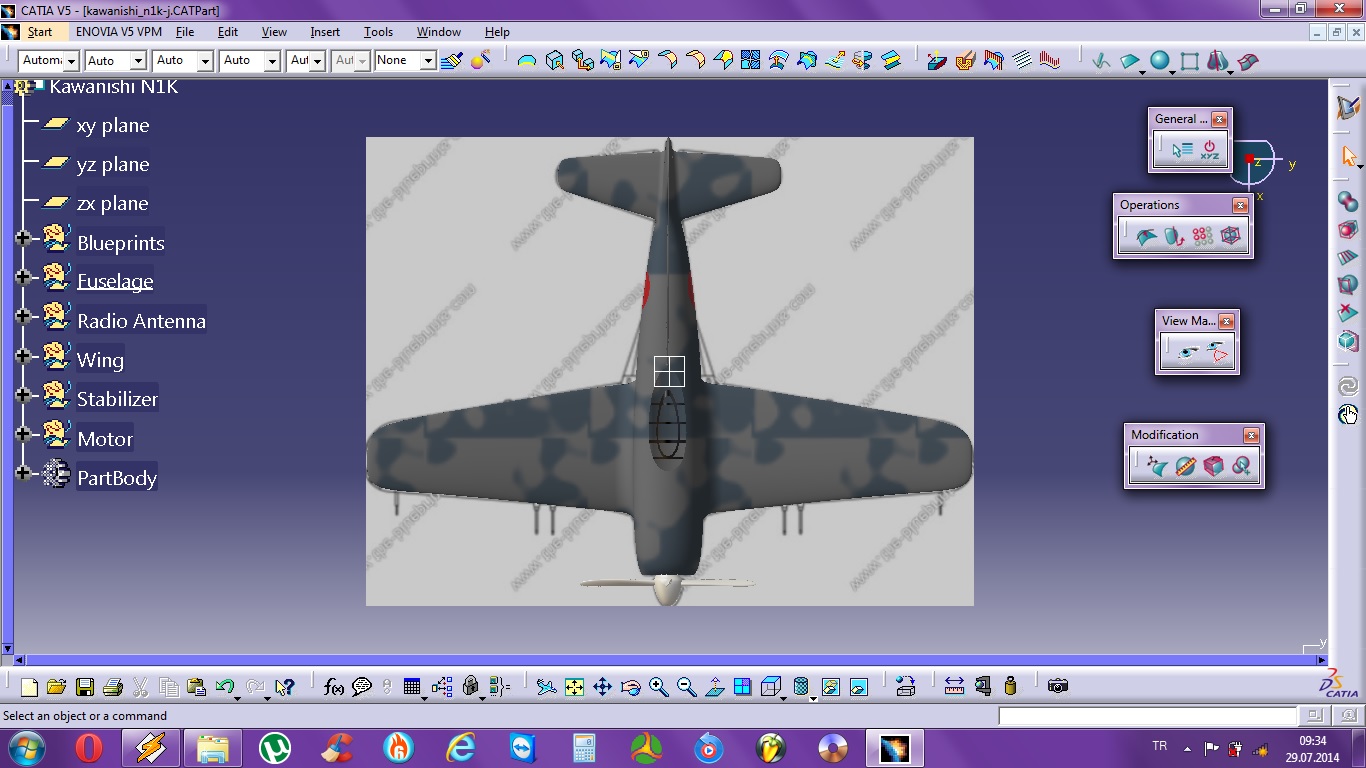Open the Tools menu

click(378, 32)
